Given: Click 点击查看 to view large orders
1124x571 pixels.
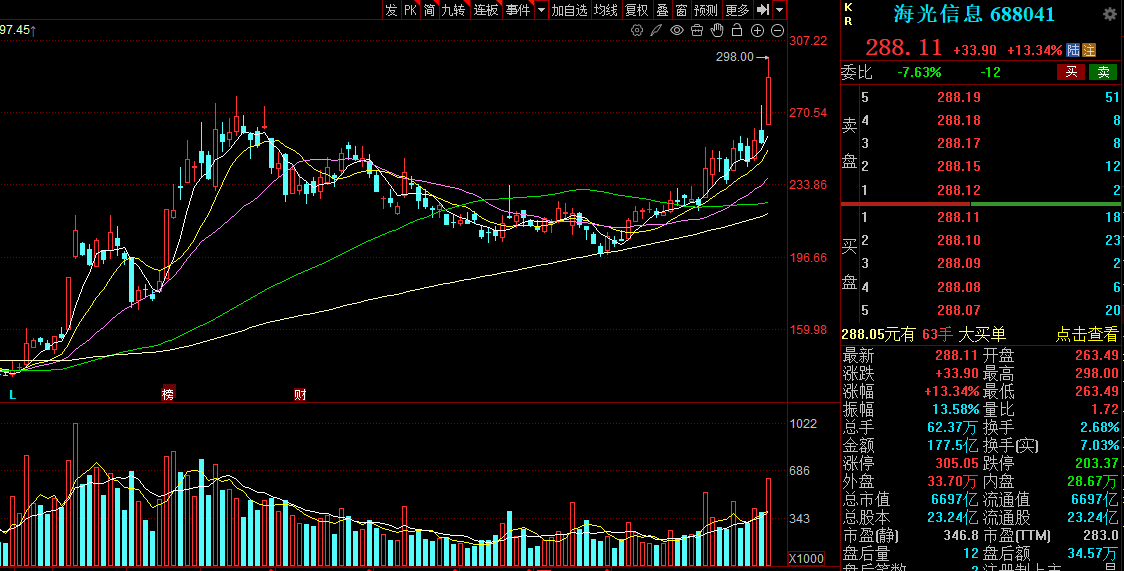Looking at the screenshot, I should pyautogui.click(x=1087, y=335).
